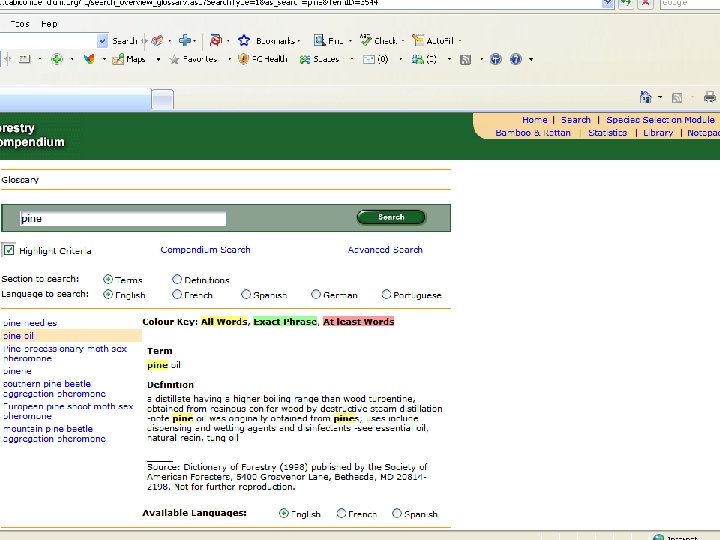
Task: Click the Bookmarks star icon
Action: click(244, 40)
